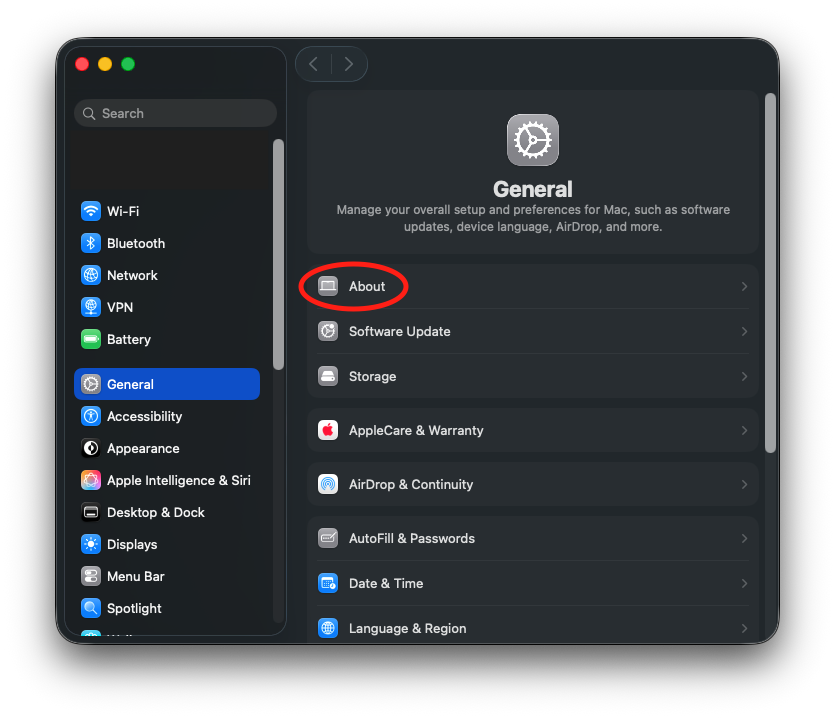Open AutoFill & Passwords chevron
Screen dimensions: 835x718
(744, 538)
